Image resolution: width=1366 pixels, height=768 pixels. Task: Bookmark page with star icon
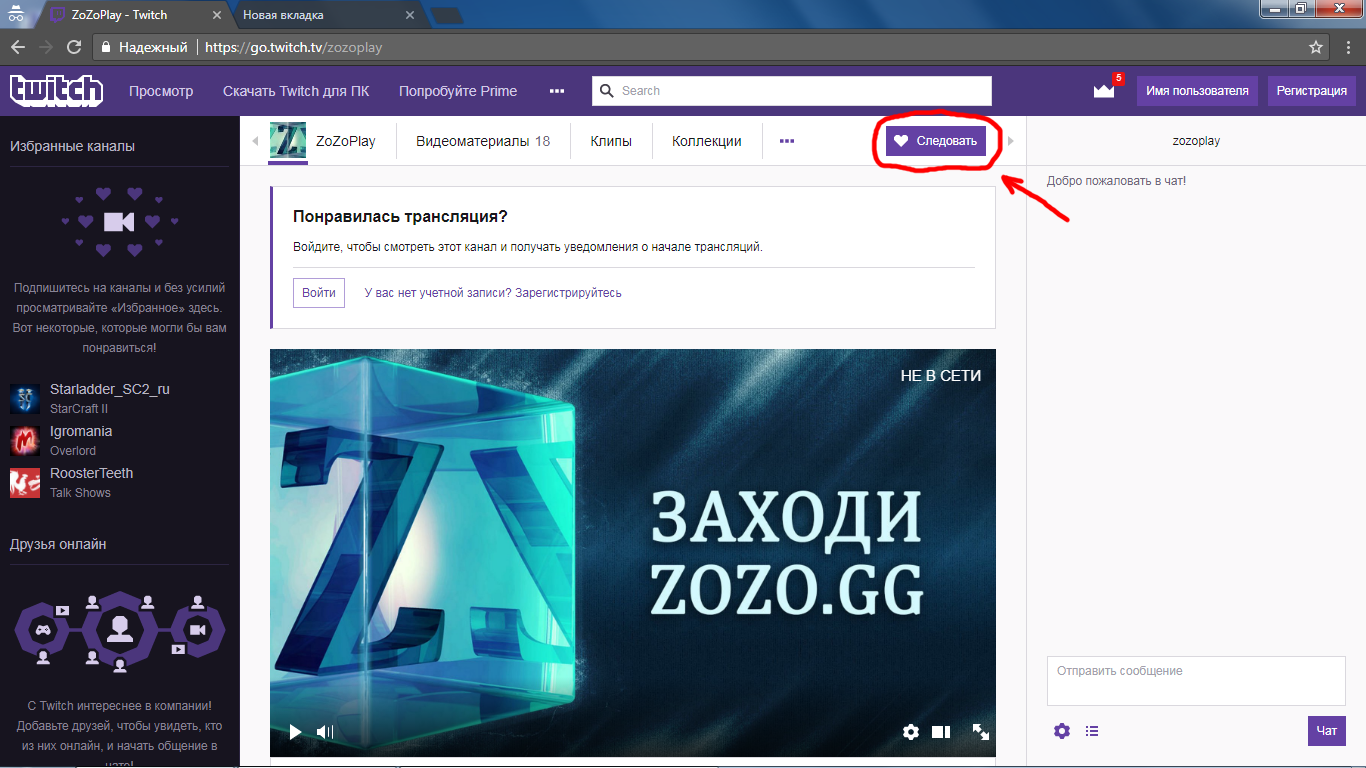[1316, 47]
